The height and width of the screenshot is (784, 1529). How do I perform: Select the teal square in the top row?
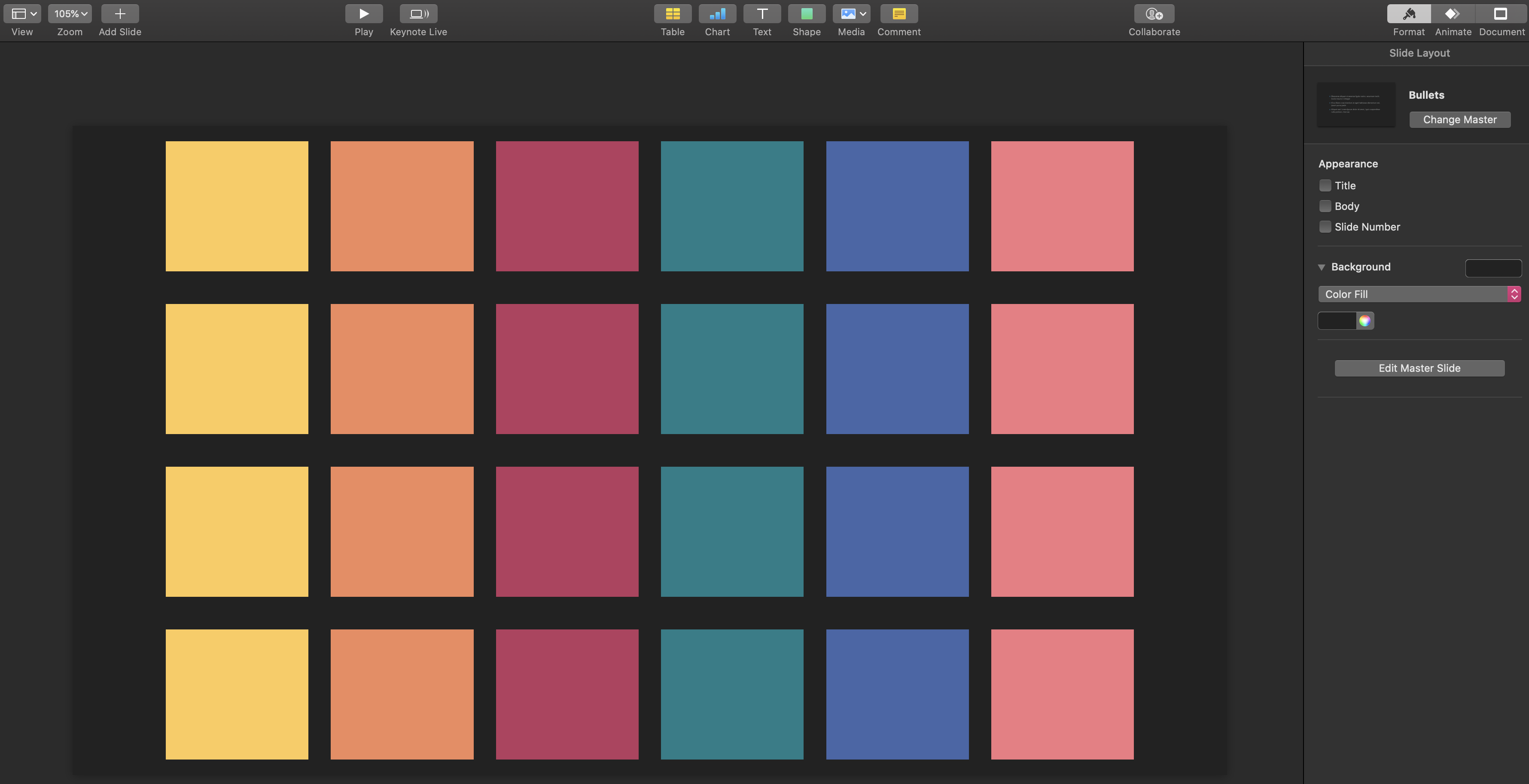coord(732,206)
